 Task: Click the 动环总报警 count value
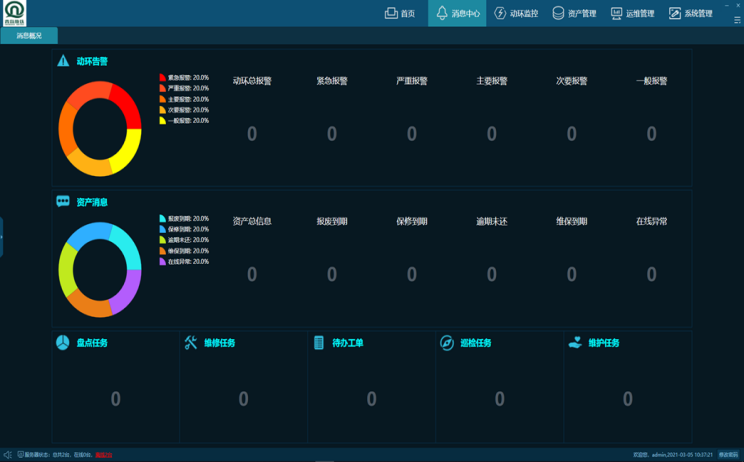click(x=252, y=133)
